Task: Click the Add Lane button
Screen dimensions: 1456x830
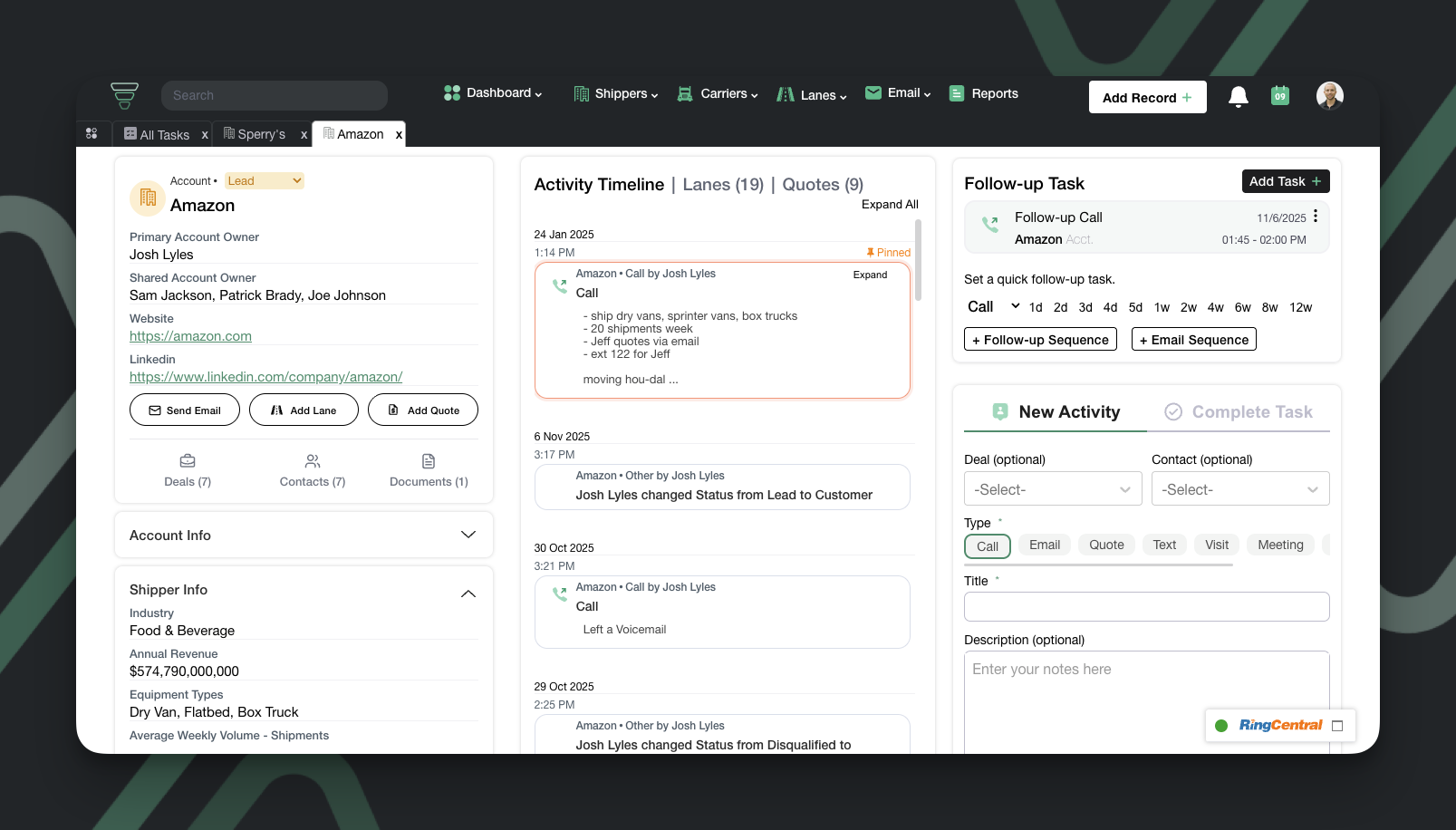Action: click(304, 410)
